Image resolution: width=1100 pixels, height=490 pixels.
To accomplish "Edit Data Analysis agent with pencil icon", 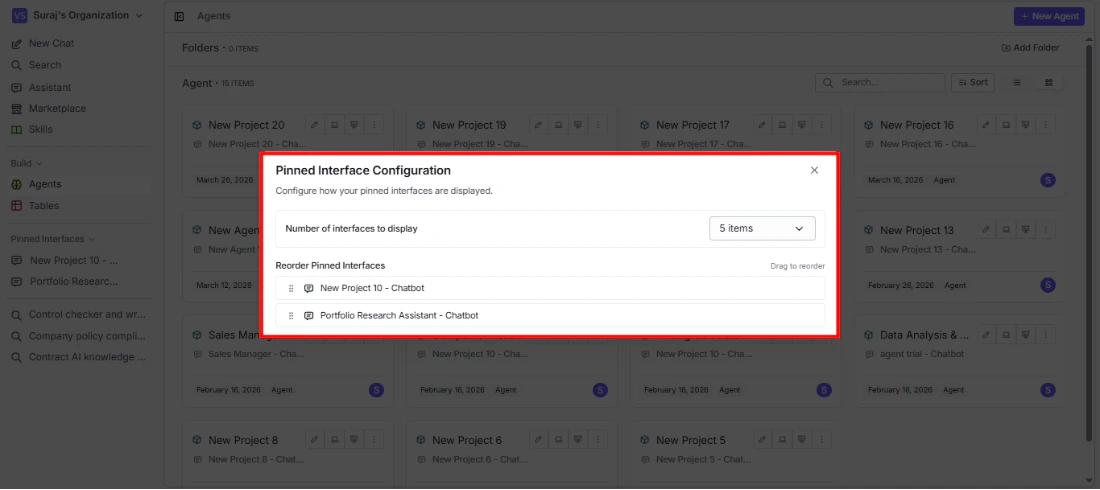I will pos(986,335).
